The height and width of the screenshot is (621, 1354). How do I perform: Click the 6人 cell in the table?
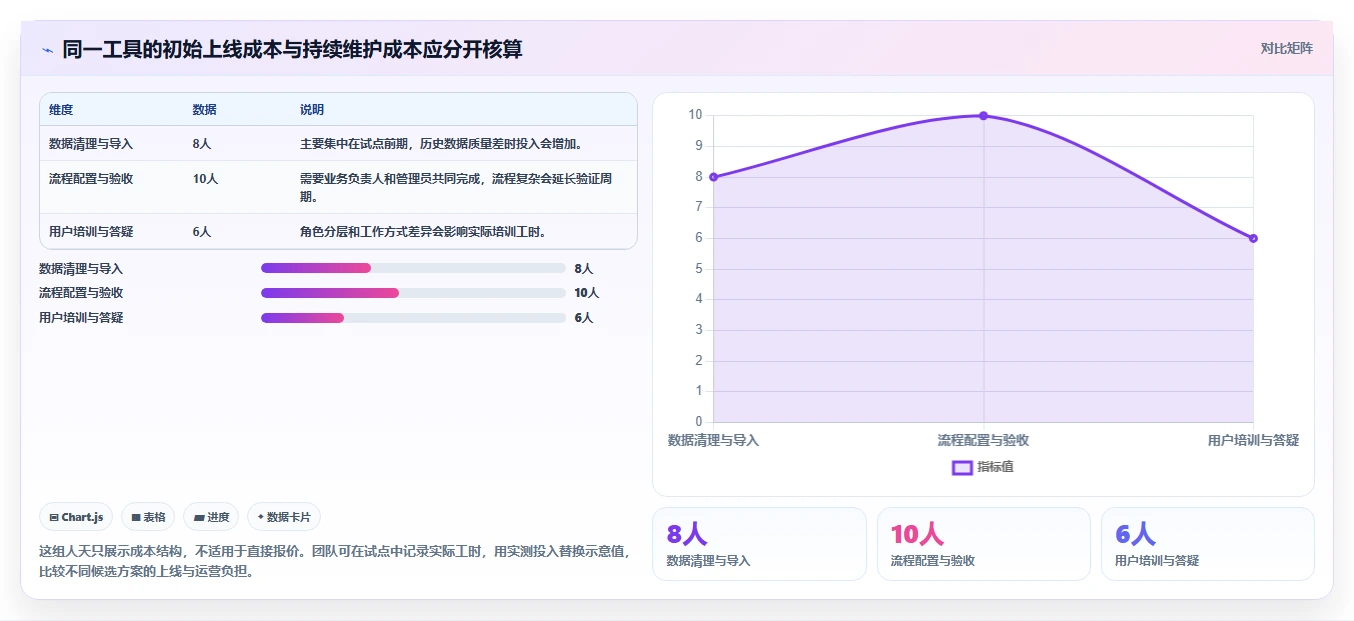pos(202,232)
